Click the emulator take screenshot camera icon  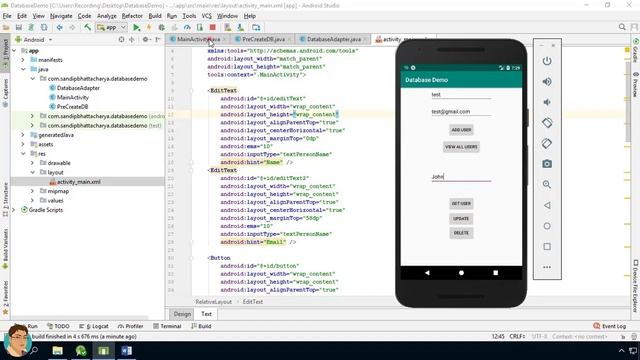(x=547, y=164)
